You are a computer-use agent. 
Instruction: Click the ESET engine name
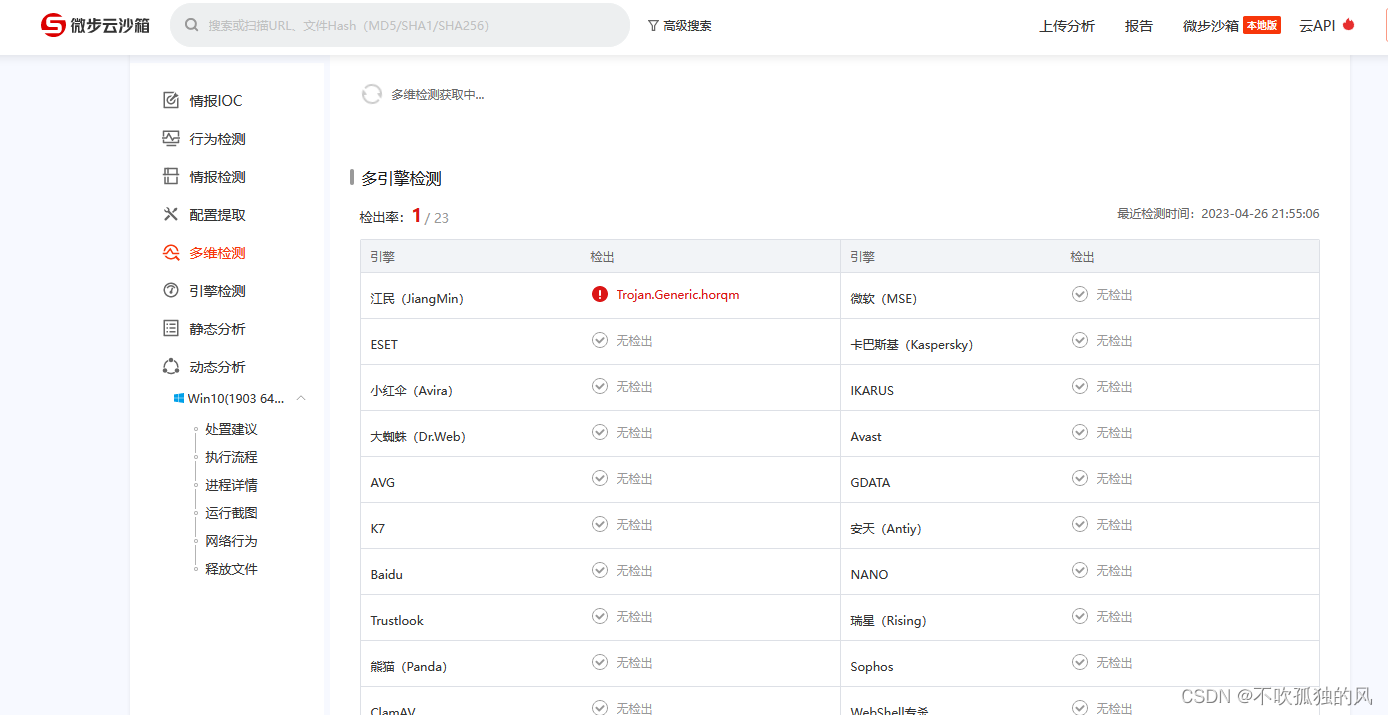(384, 344)
